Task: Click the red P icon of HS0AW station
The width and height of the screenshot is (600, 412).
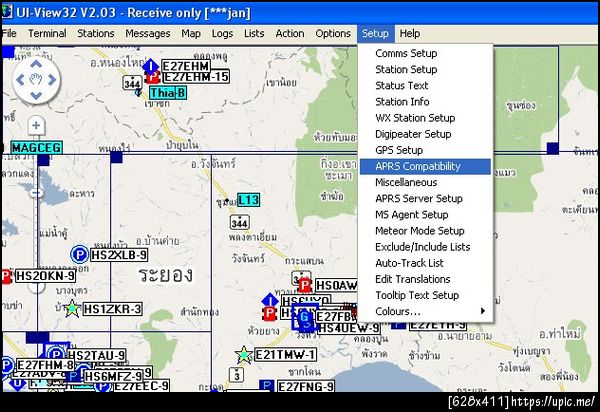Action: coord(305,285)
